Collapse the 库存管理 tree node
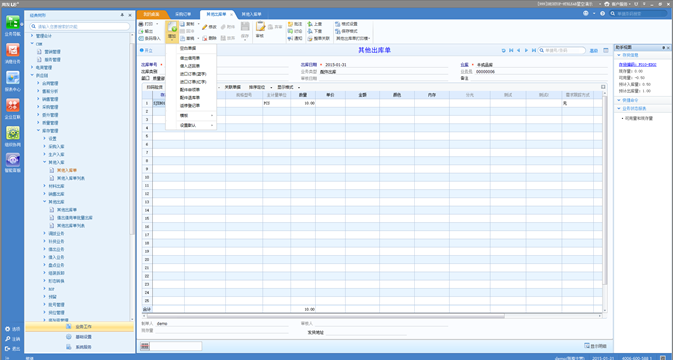673x360 pixels. [x=38, y=130]
